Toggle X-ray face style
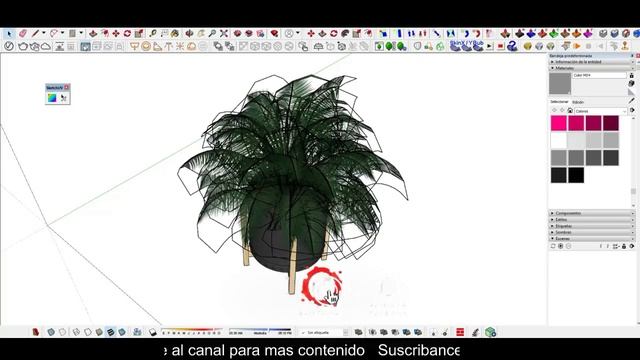Viewport: 640px width, 360px height. click(x=51, y=332)
